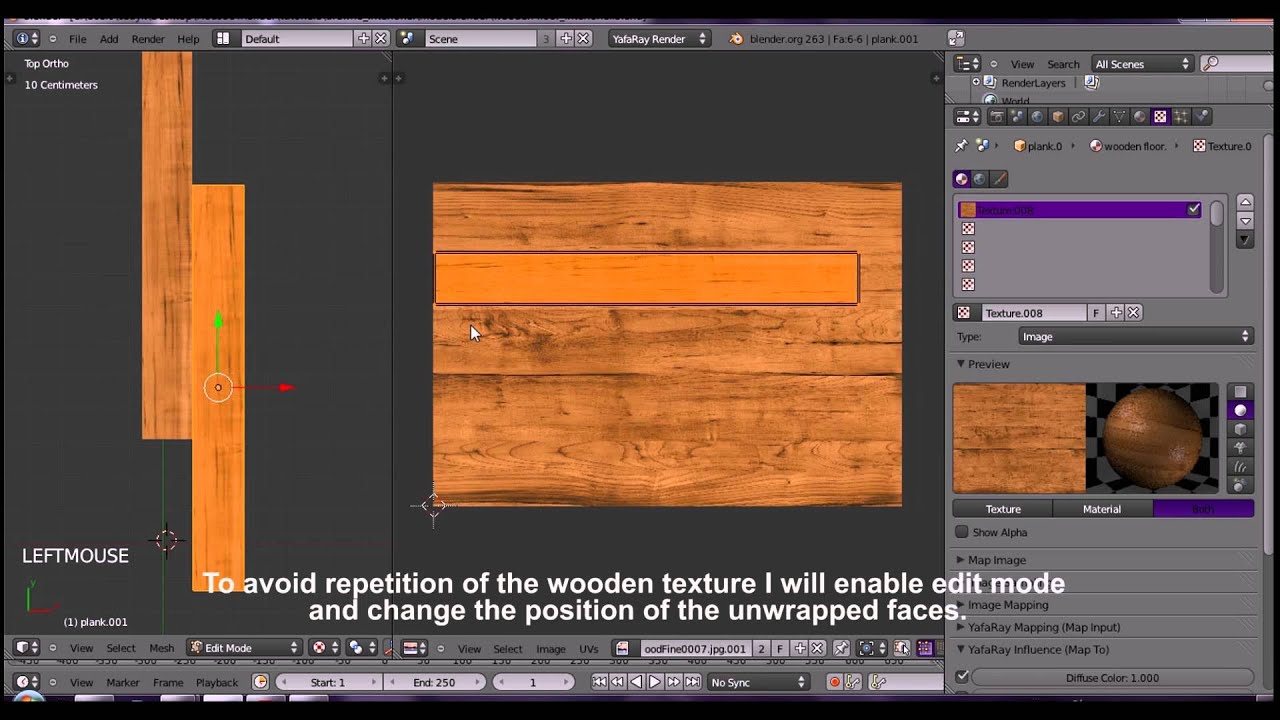
Task: Open the Marker menu in timeline
Action: (x=123, y=682)
